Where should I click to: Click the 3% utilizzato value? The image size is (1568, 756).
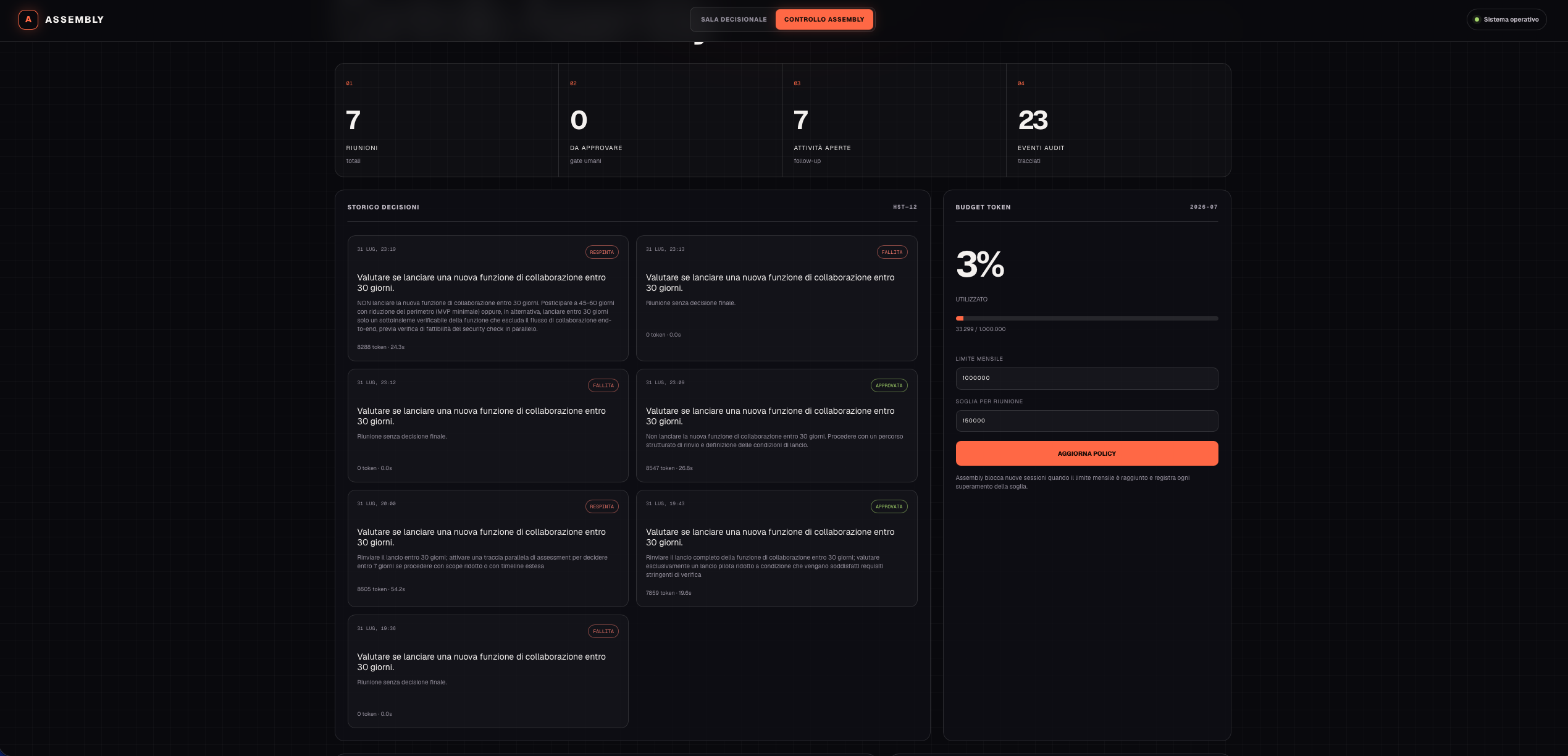979,264
